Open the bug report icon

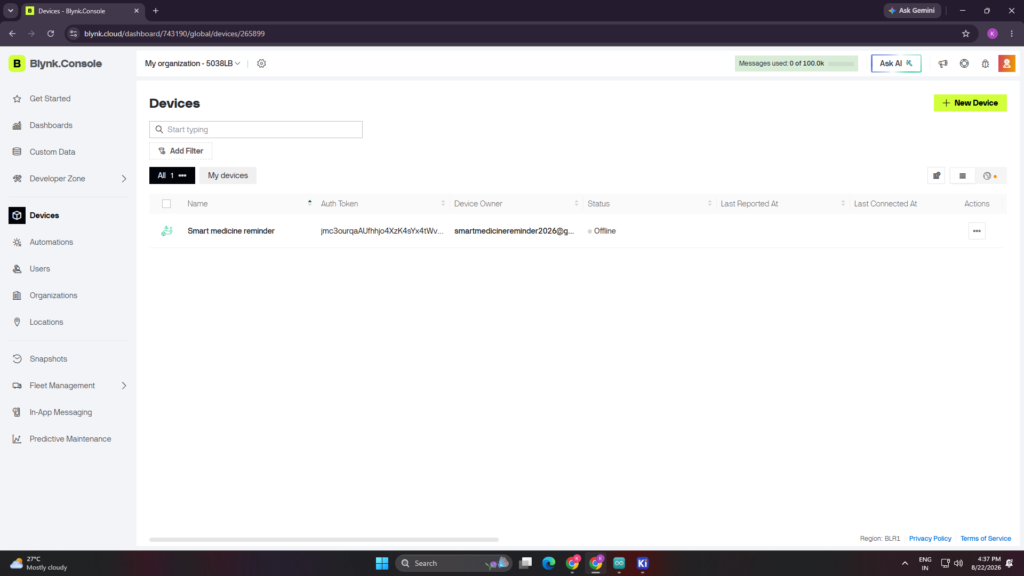tap(985, 63)
